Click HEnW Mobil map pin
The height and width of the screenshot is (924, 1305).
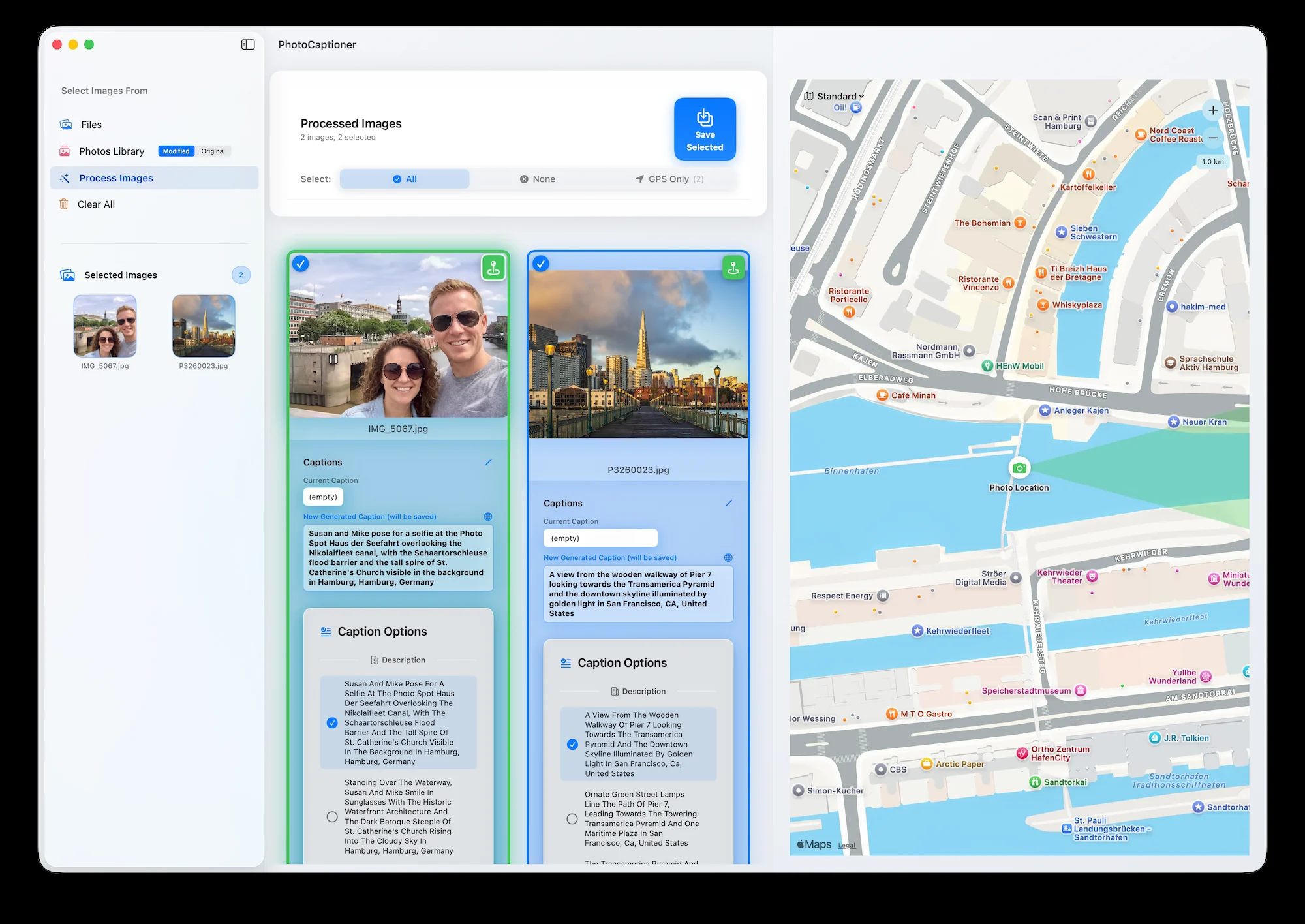click(x=987, y=366)
